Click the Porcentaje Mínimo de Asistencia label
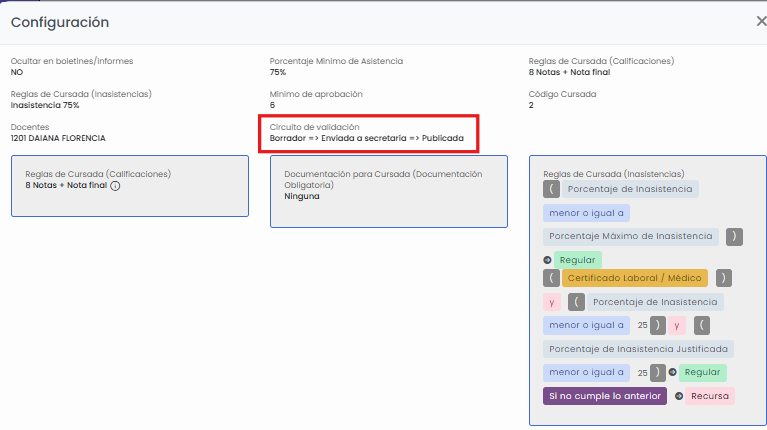The width and height of the screenshot is (767, 430). [x=336, y=61]
